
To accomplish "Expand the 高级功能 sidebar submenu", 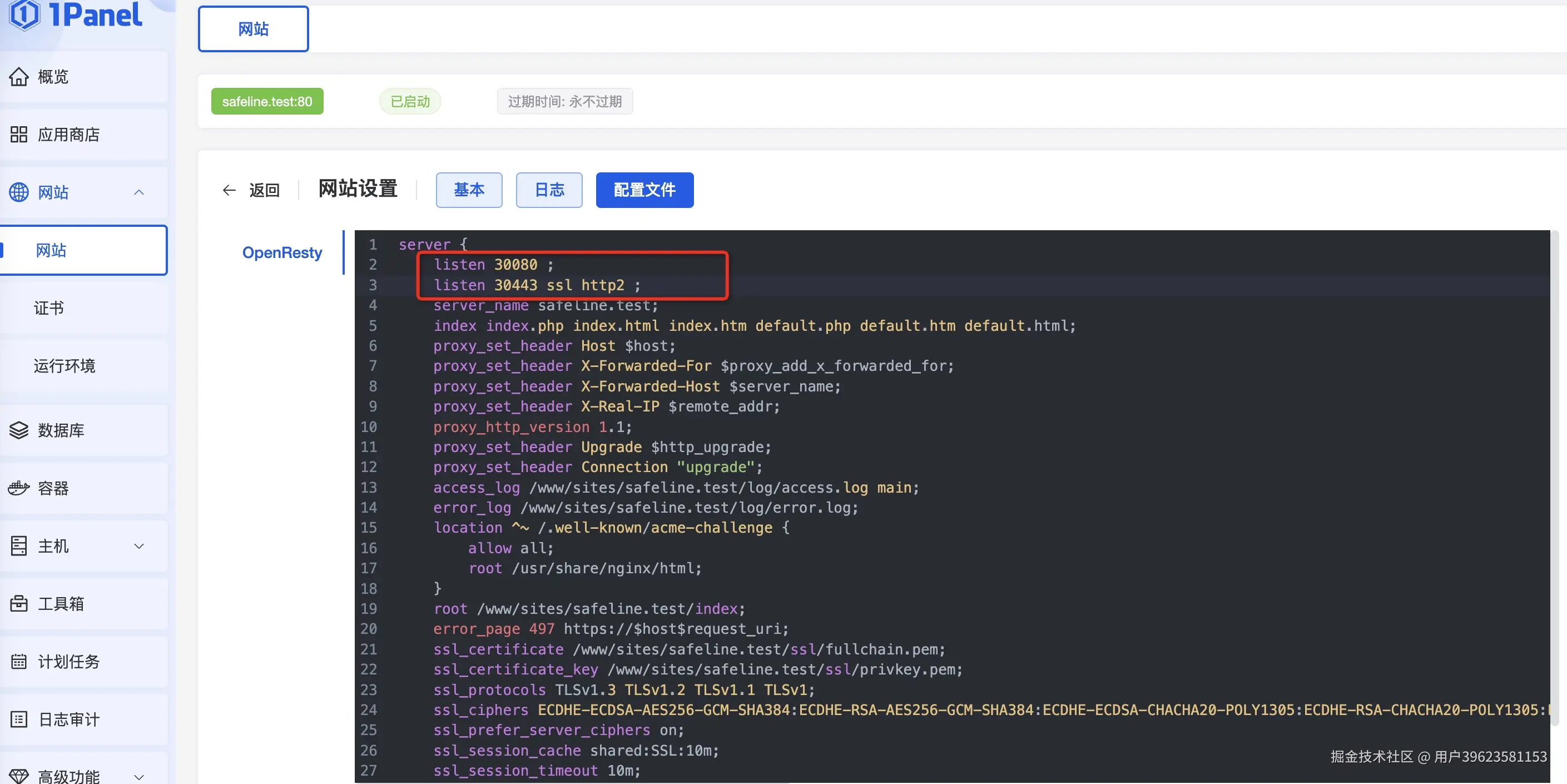I will point(138,776).
